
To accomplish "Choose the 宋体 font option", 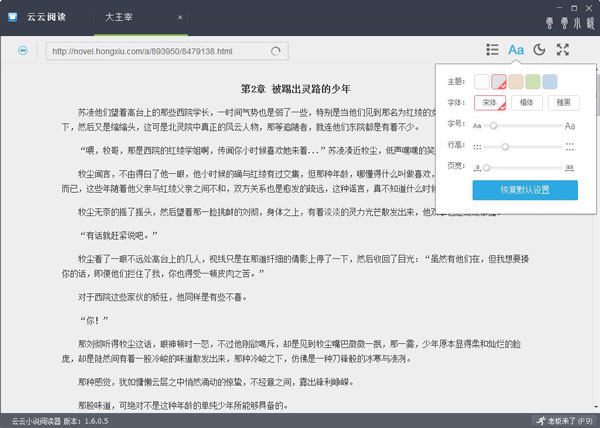I will coord(490,103).
